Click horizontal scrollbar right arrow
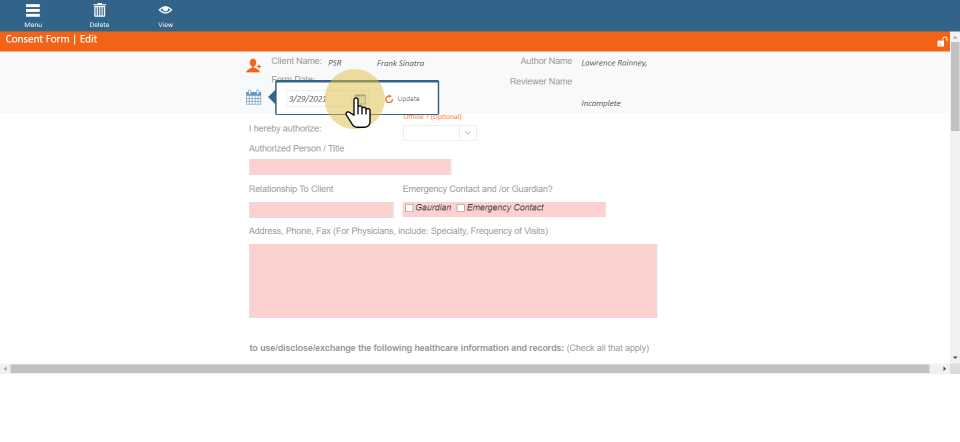The width and height of the screenshot is (960, 442). (945, 368)
